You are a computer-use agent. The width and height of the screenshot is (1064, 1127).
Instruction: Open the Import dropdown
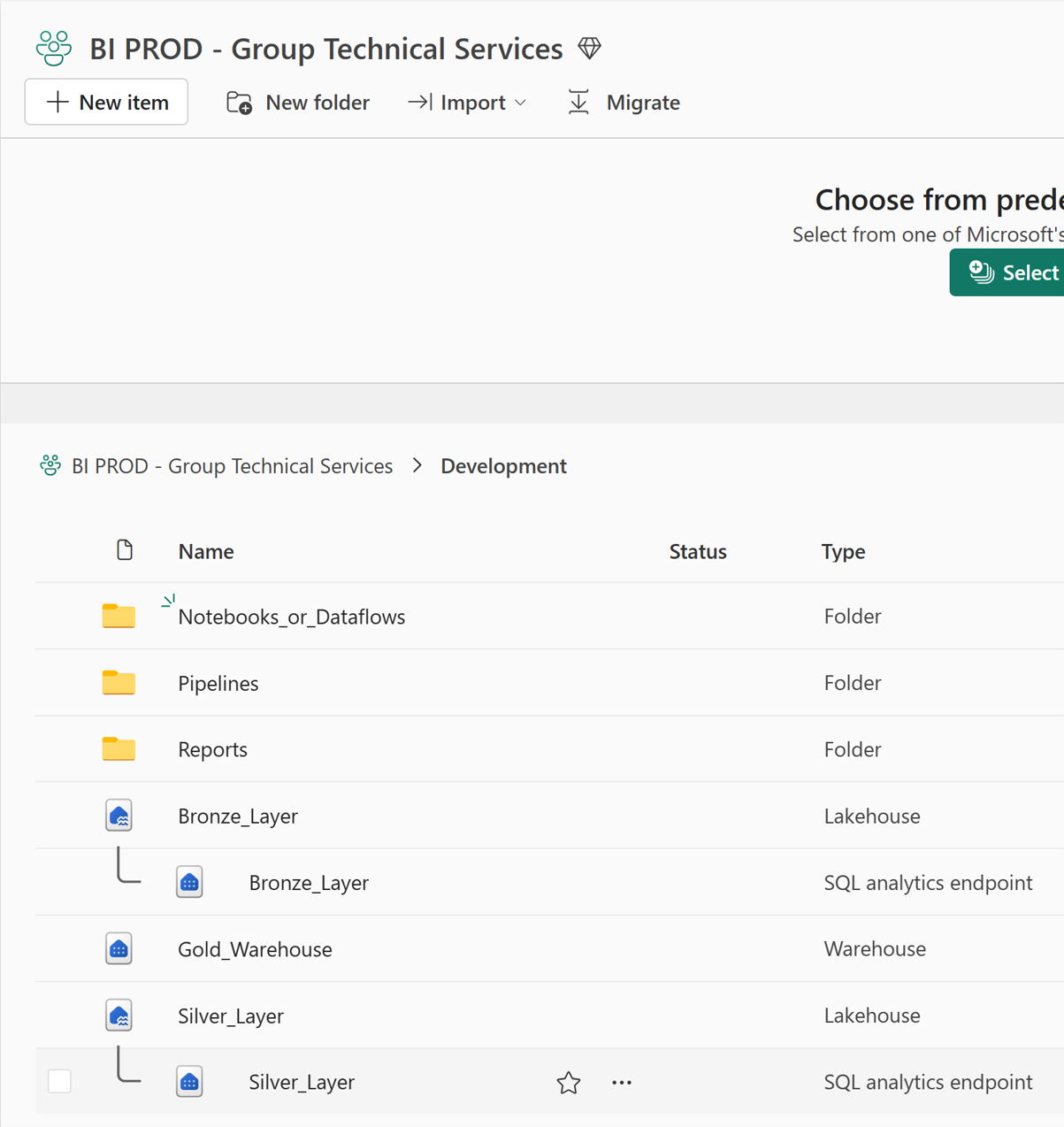coord(467,103)
